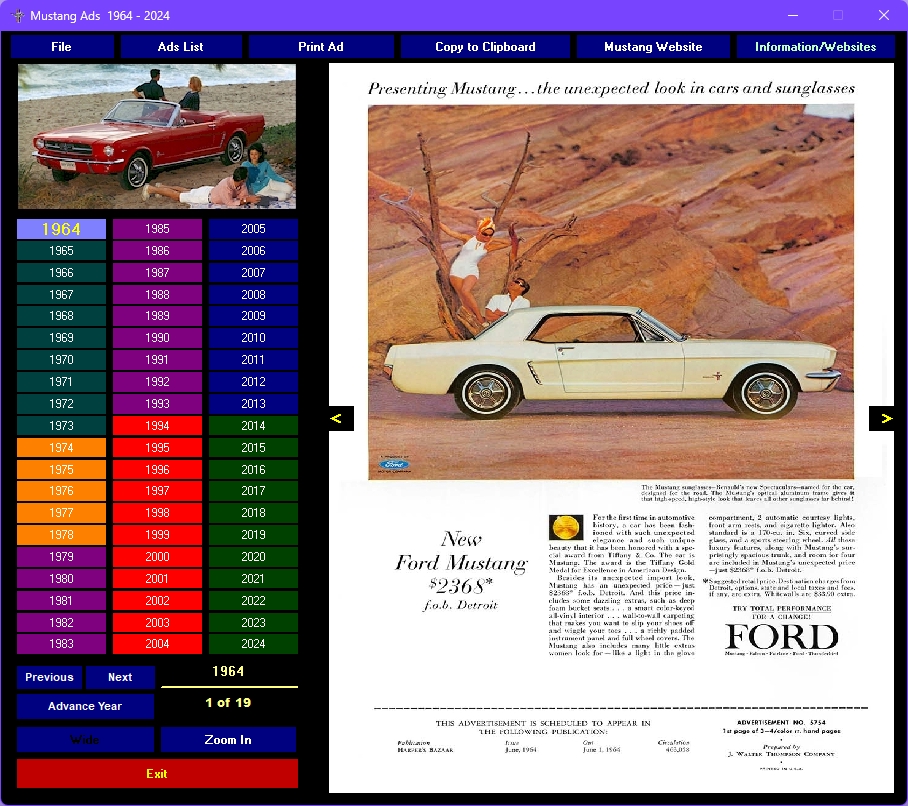The height and width of the screenshot is (806, 908).
Task: Select year 1978
Action: pos(61,535)
